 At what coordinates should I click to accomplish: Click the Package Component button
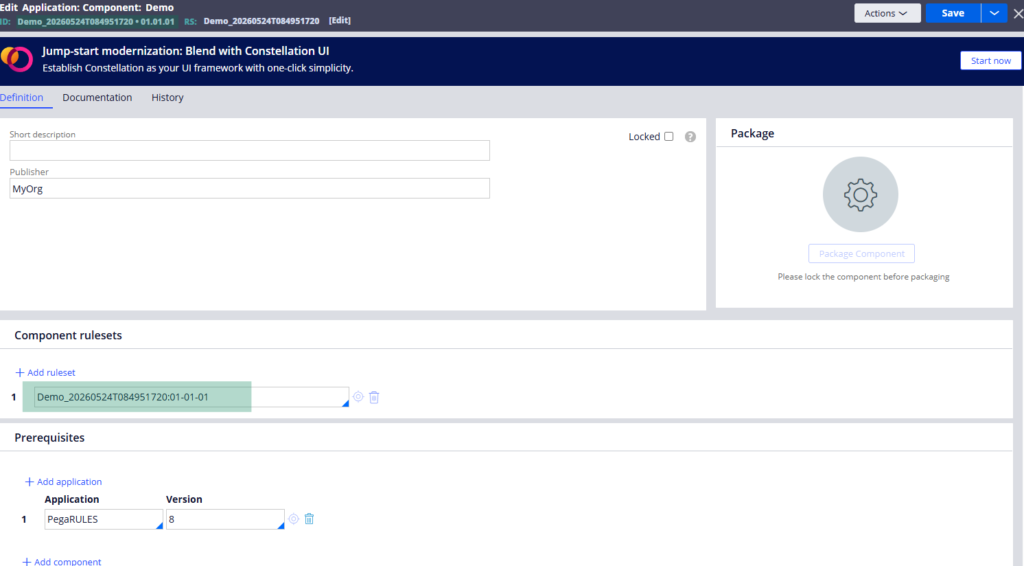(861, 253)
